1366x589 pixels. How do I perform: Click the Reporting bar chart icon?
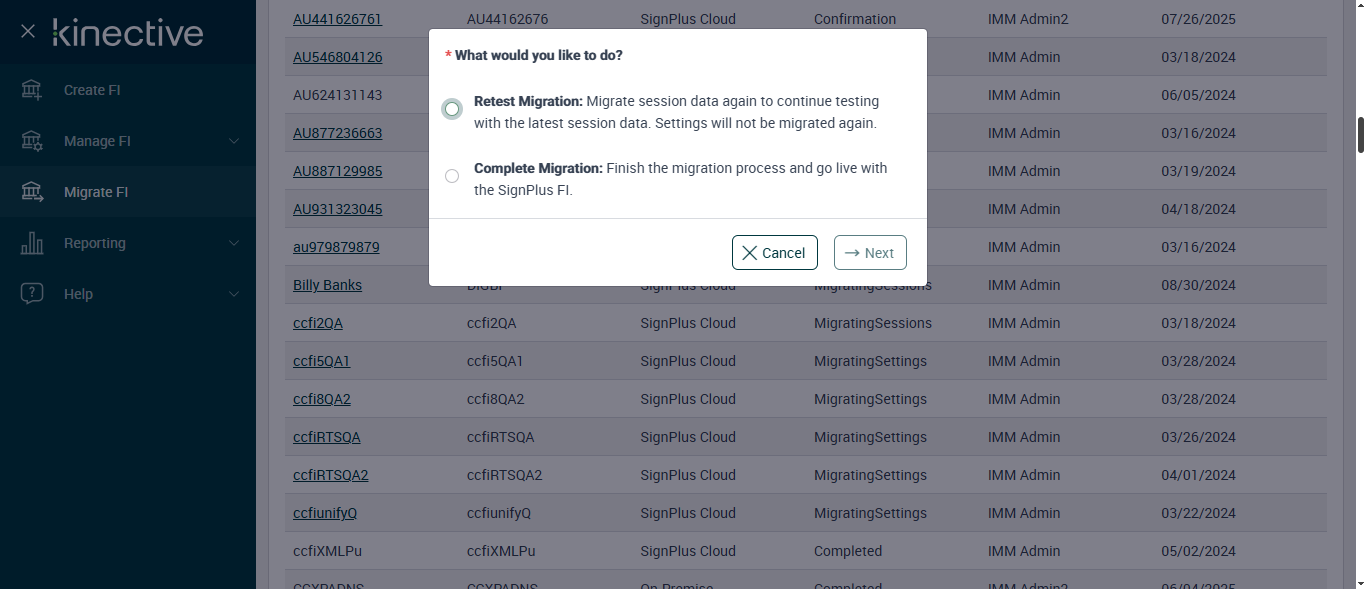(32, 243)
